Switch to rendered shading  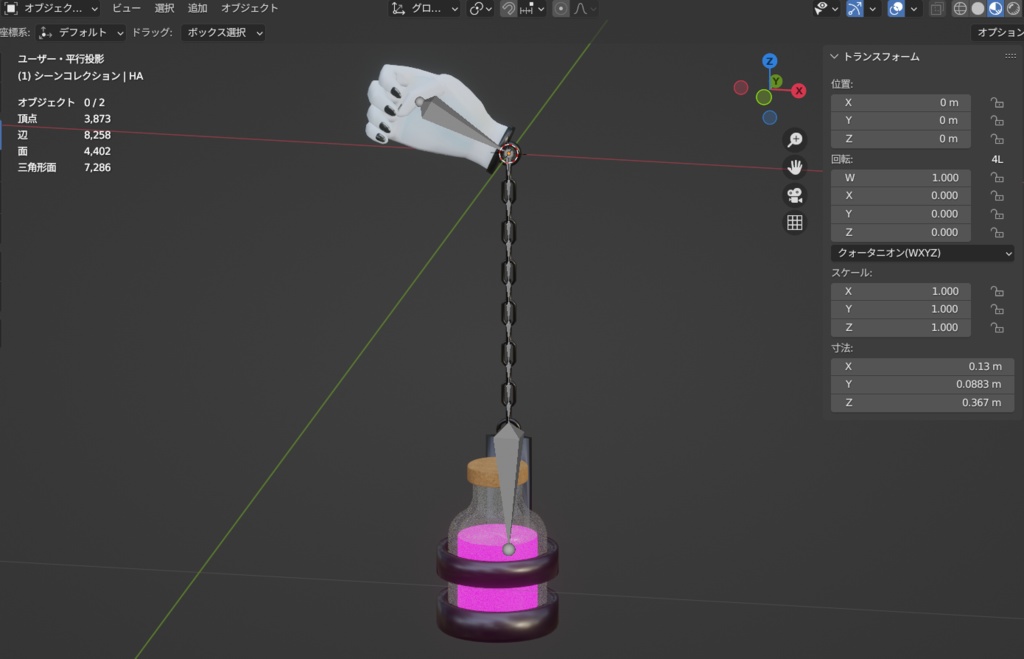click(1013, 8)
